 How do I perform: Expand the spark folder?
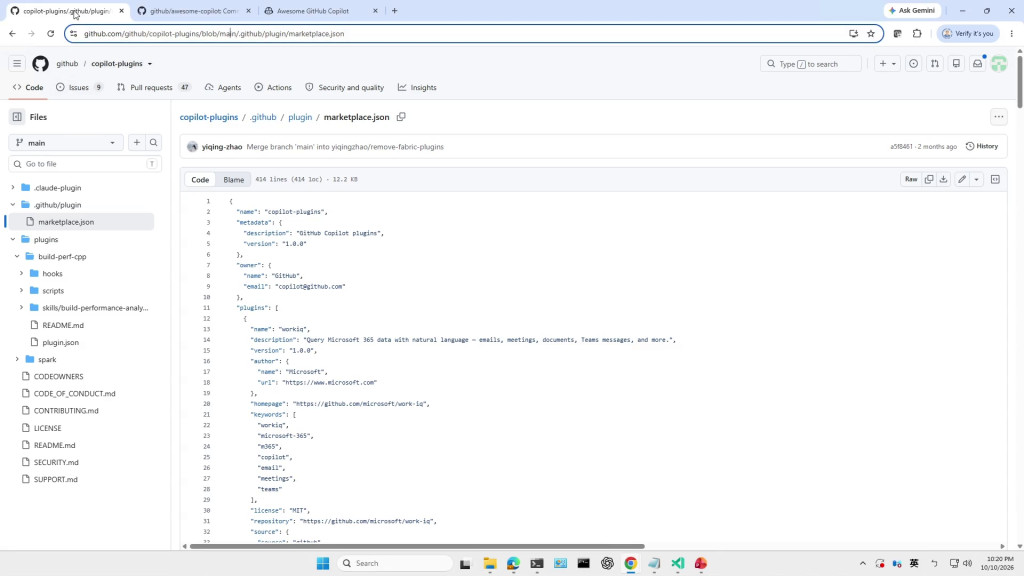point(17,359)
